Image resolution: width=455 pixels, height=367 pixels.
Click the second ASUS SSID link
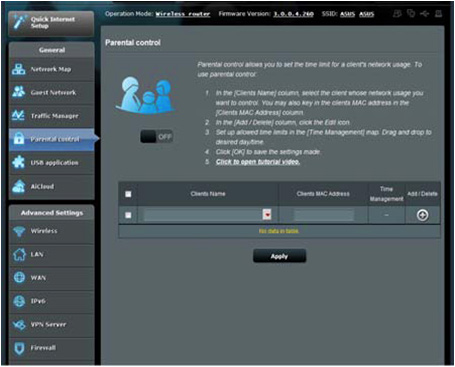point(366,14)
